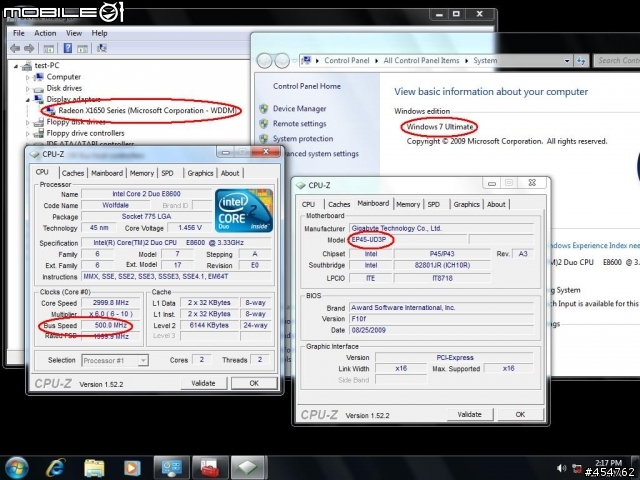Click the Bus Speed 500.0 MHz value

pyautogui.click(x=111, y=325)
